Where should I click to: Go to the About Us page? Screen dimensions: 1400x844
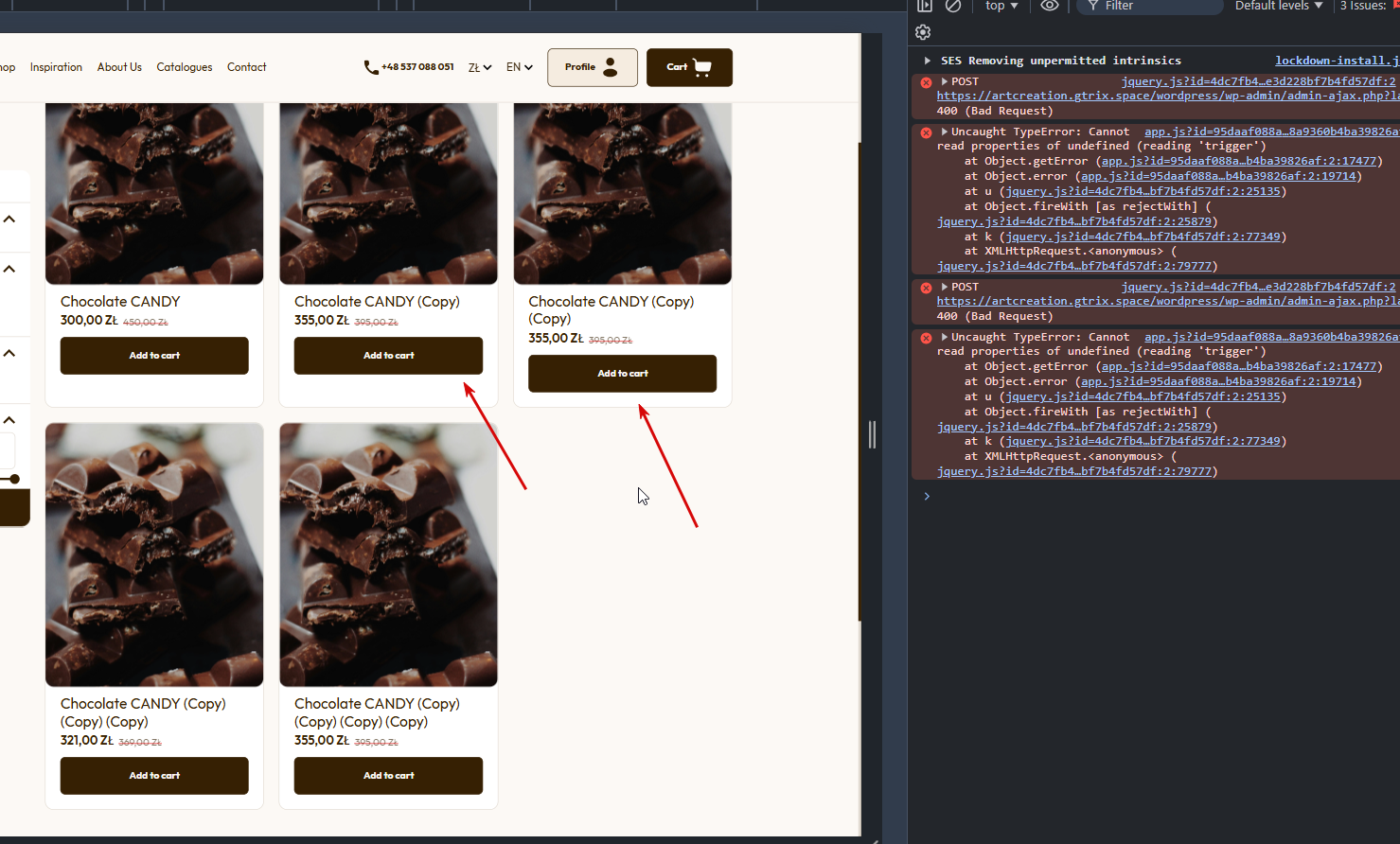click(x=119, y=67)
